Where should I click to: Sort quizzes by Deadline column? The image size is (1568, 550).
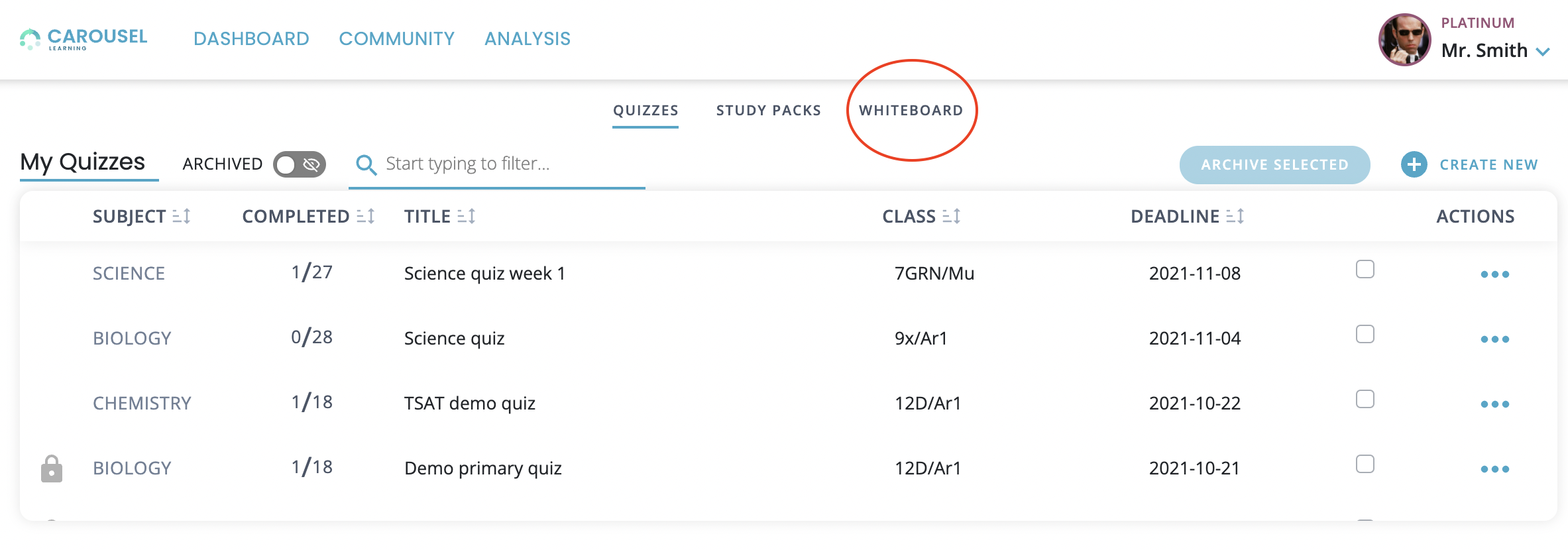pyautogui.click(x=1235, y=216)
